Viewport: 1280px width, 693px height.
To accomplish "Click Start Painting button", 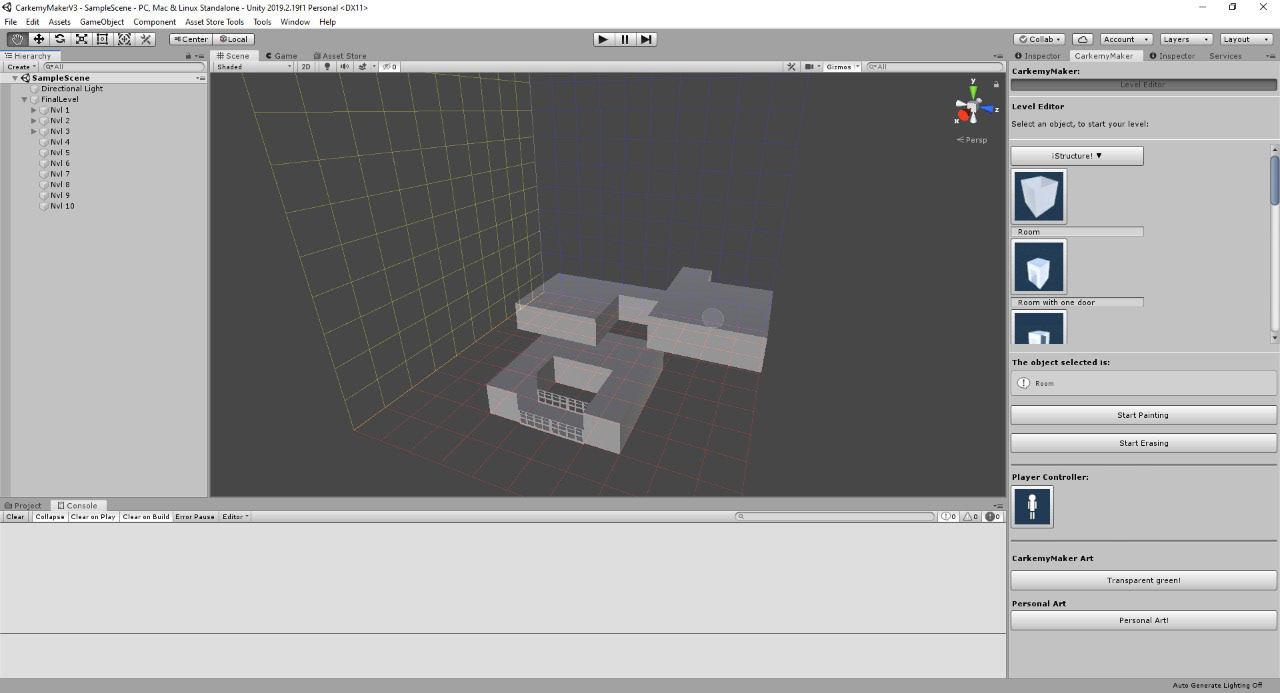I will (x=1143, y=415).
